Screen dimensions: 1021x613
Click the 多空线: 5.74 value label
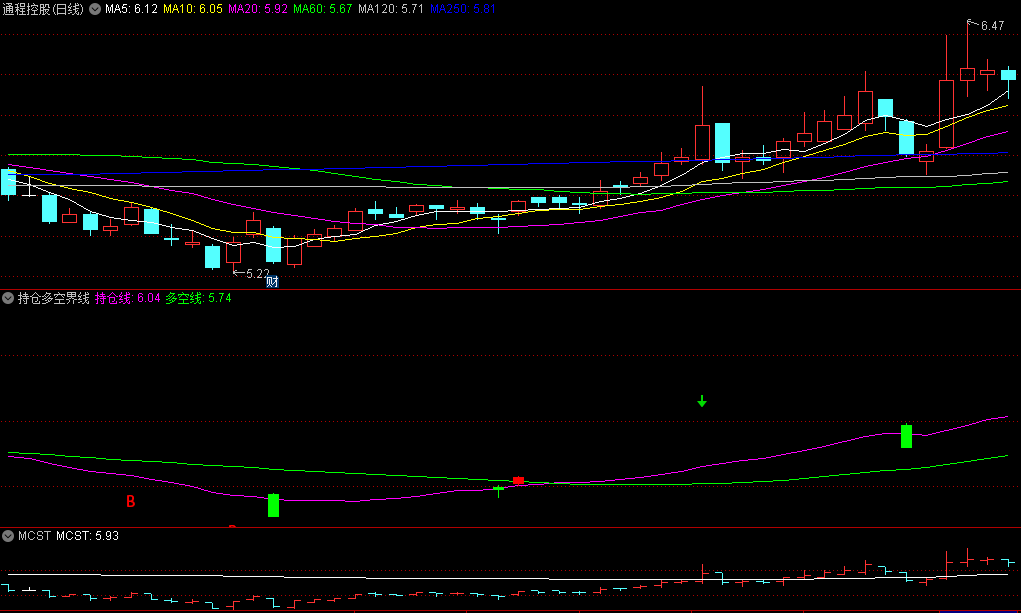[x=199, y=298]
